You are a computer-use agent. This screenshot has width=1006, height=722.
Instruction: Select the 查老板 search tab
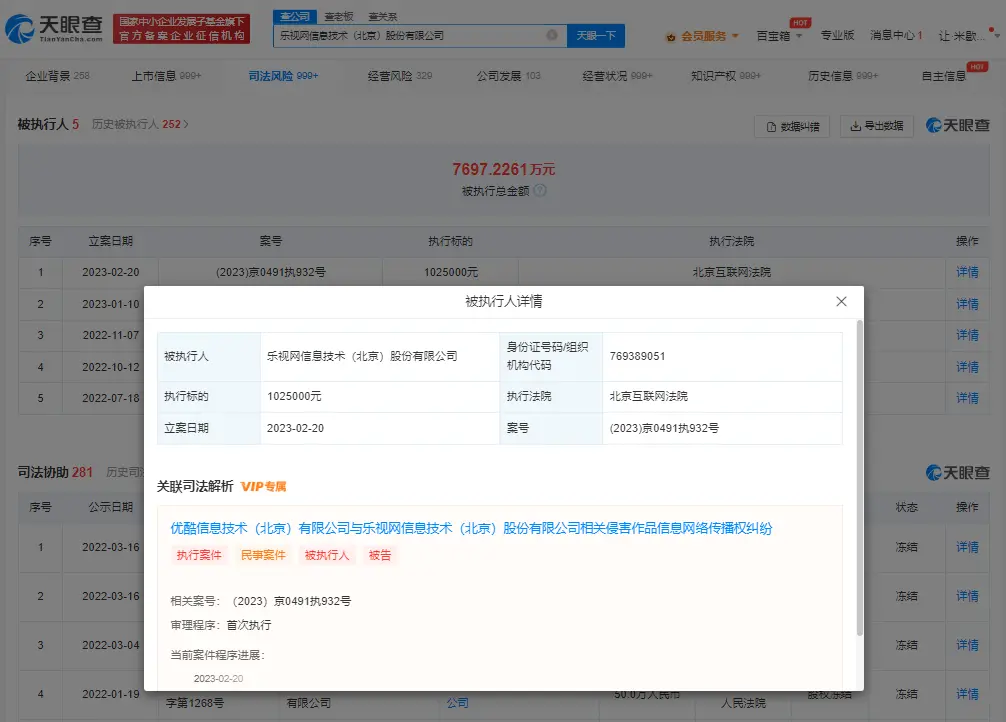point(339,16)
